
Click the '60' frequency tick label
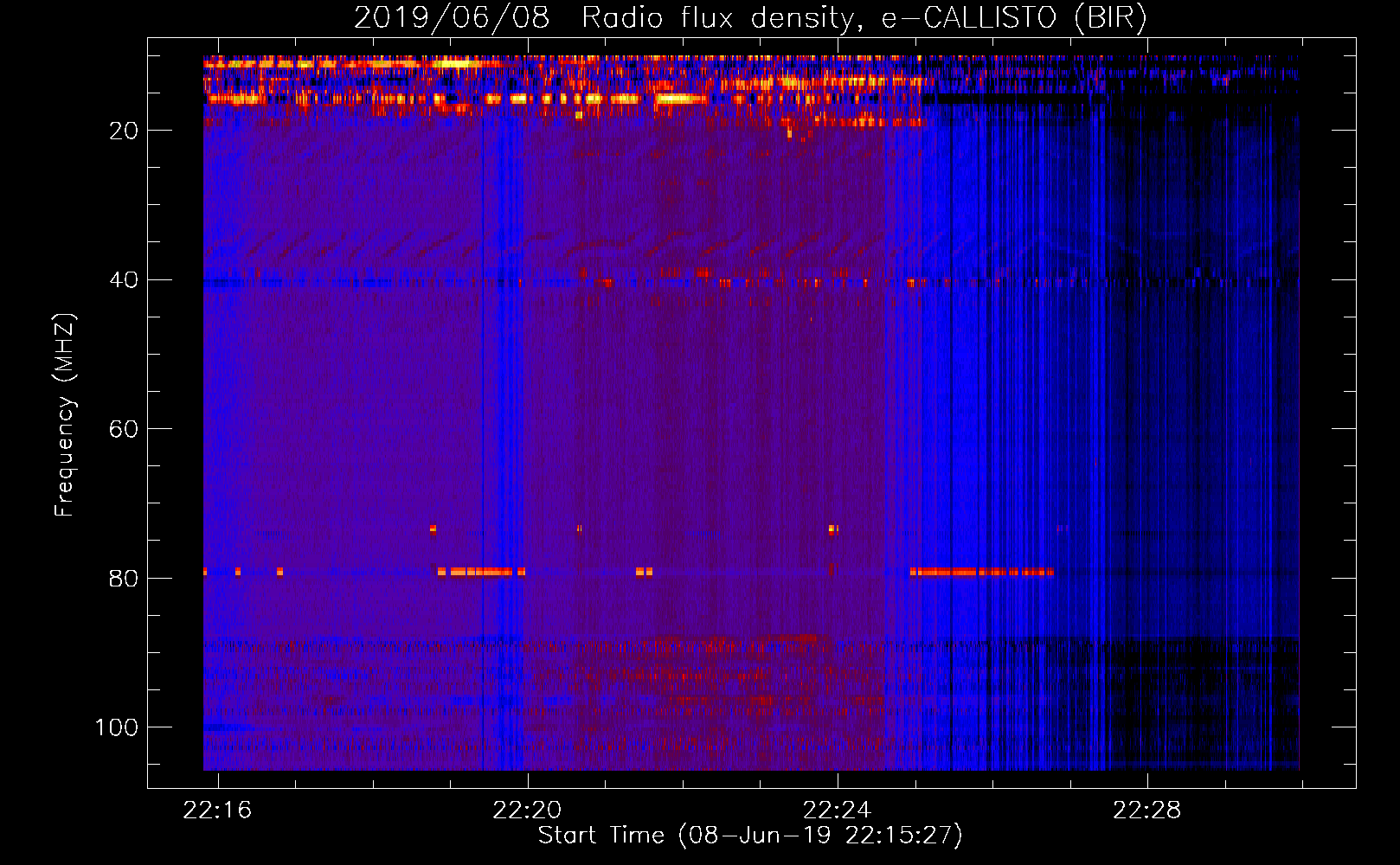(124, 430)
